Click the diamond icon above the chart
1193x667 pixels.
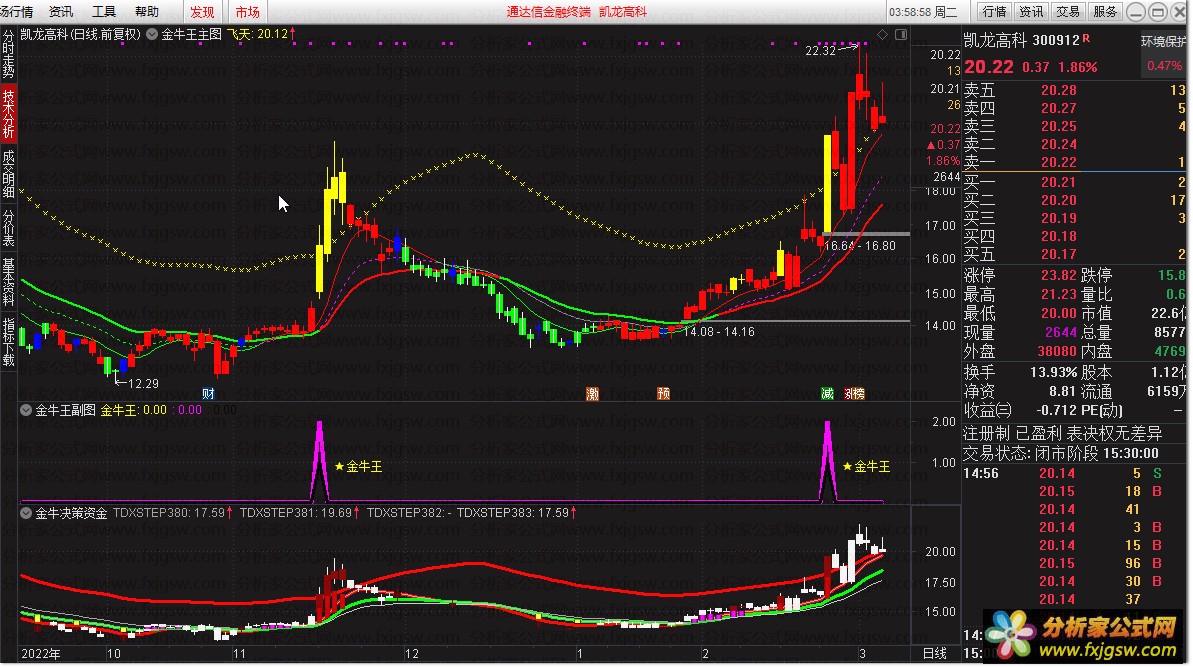pyautogui.click(x=883, y=34)
